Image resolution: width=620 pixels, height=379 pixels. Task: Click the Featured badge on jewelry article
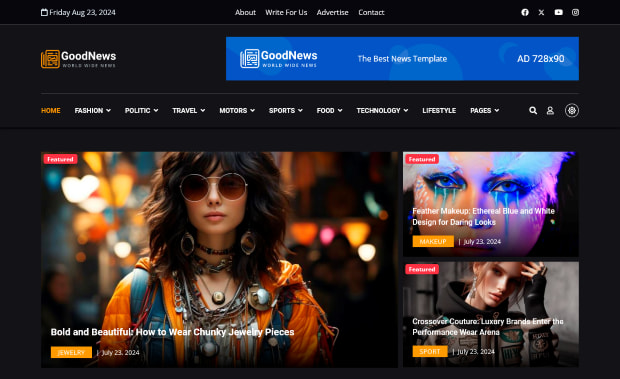(60, 159)
